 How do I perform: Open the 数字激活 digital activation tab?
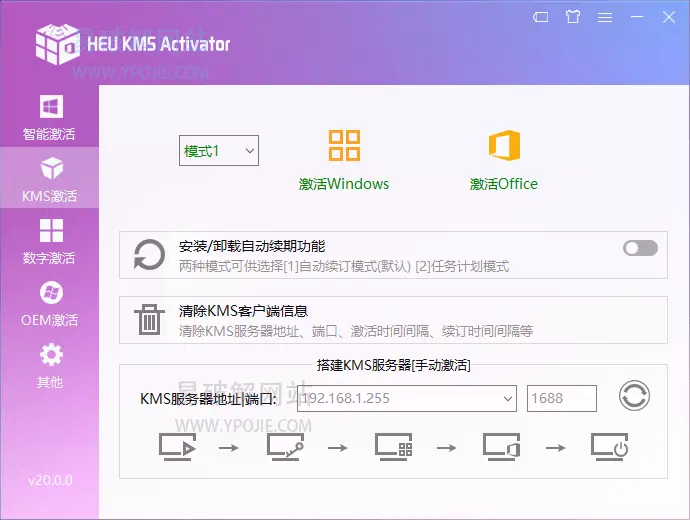(x=49, y=241)
